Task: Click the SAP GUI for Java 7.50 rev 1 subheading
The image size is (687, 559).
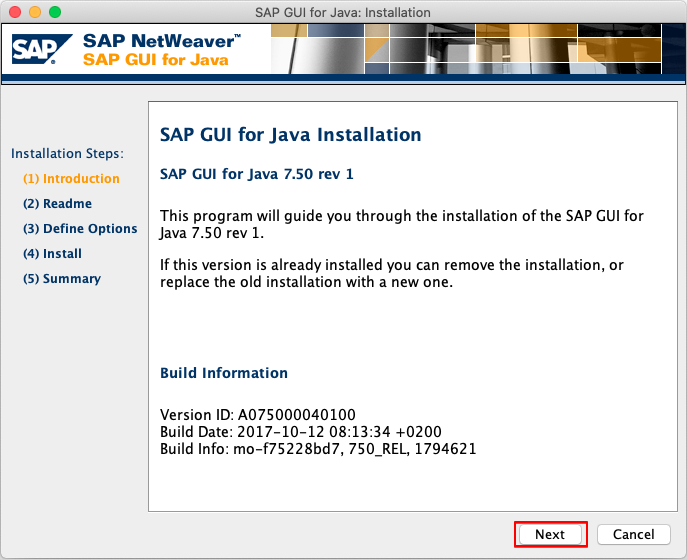Action: coord(256,174)
